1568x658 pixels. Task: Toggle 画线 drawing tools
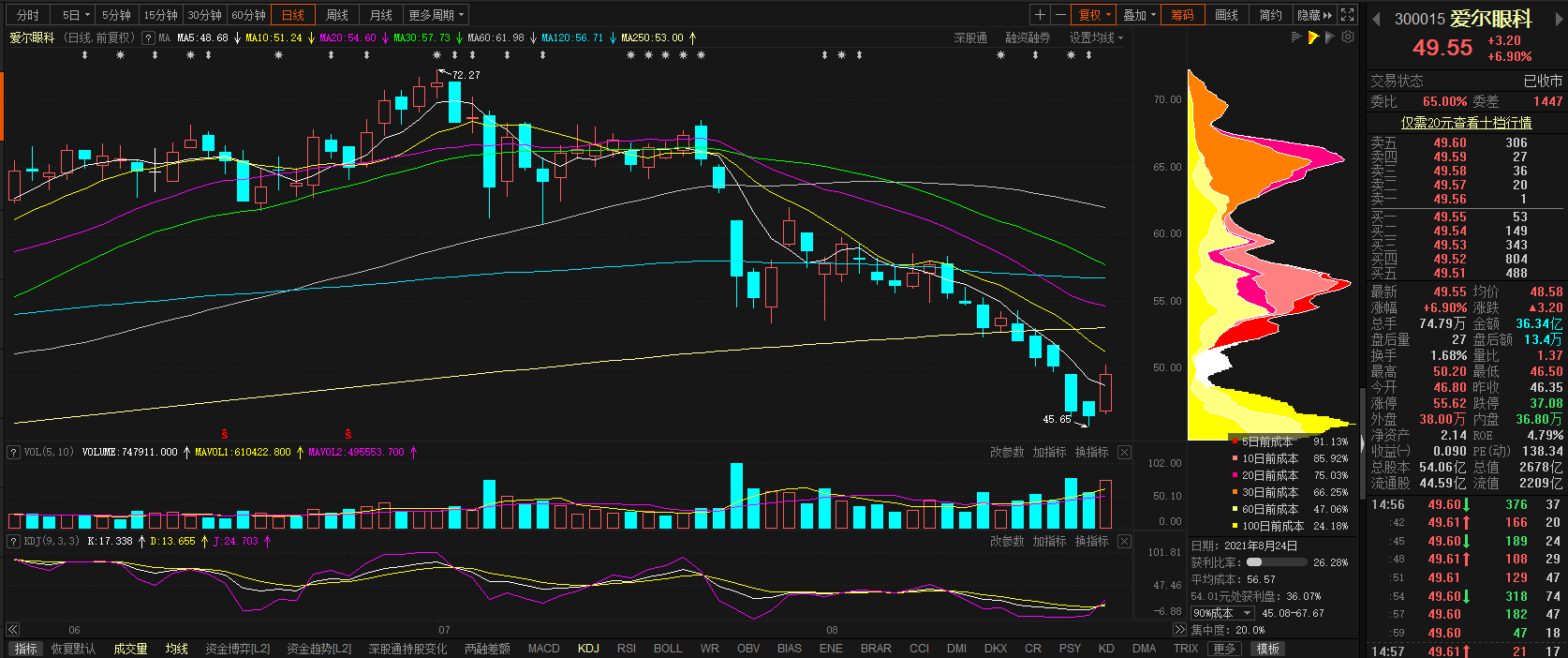click(x=1226, y=15)
